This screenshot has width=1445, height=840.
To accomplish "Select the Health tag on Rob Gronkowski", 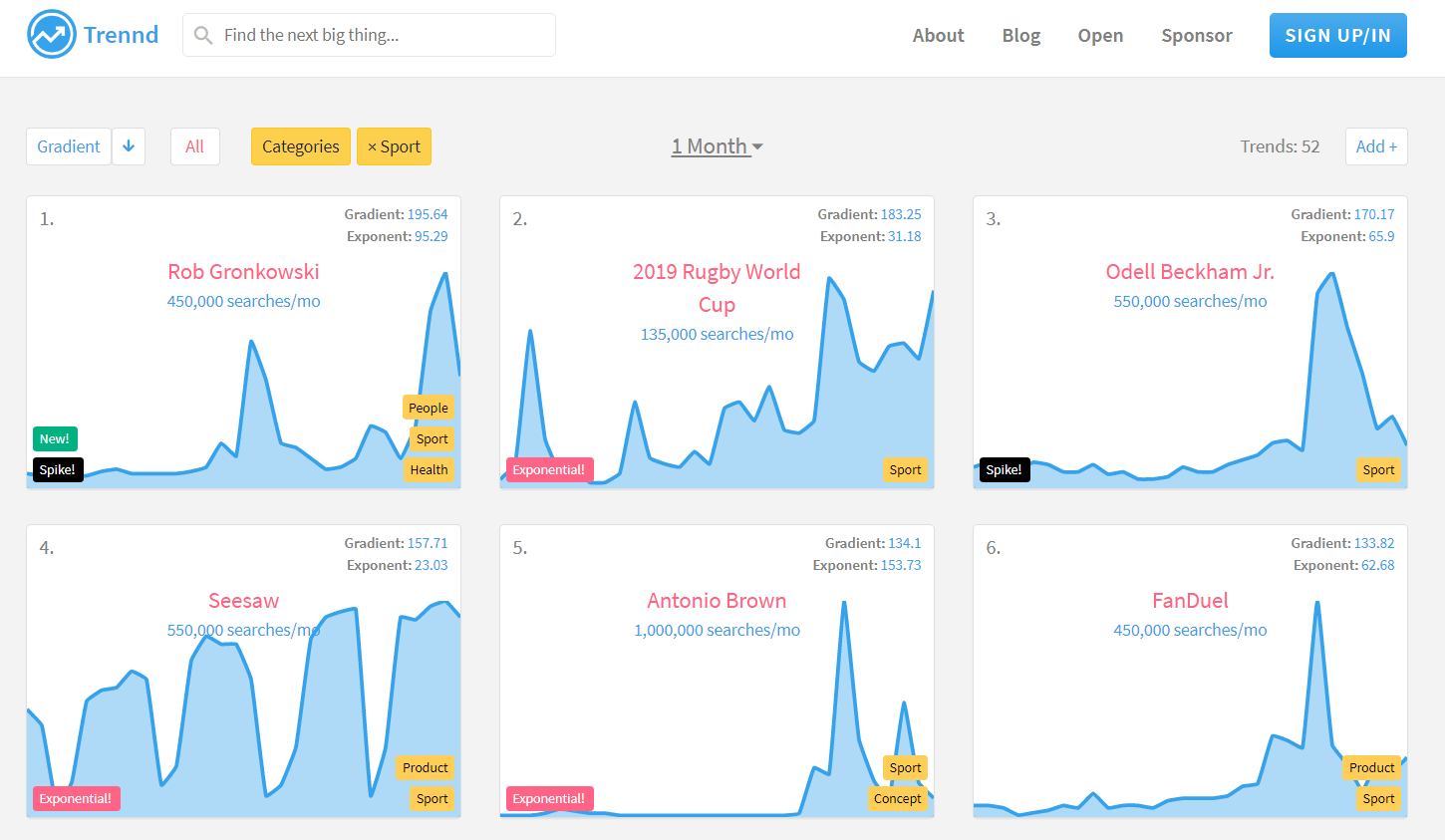I will pos(429,470).
